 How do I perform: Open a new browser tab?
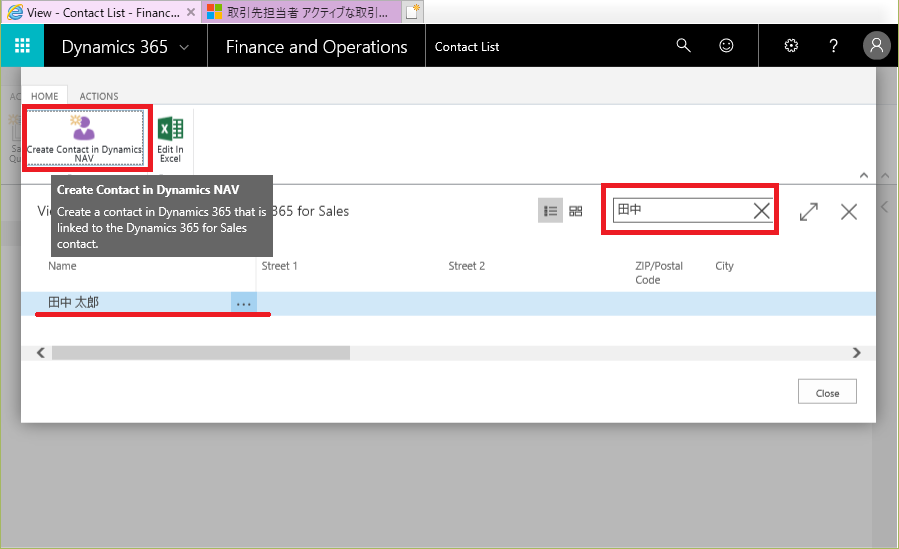[x=413, y=12]
